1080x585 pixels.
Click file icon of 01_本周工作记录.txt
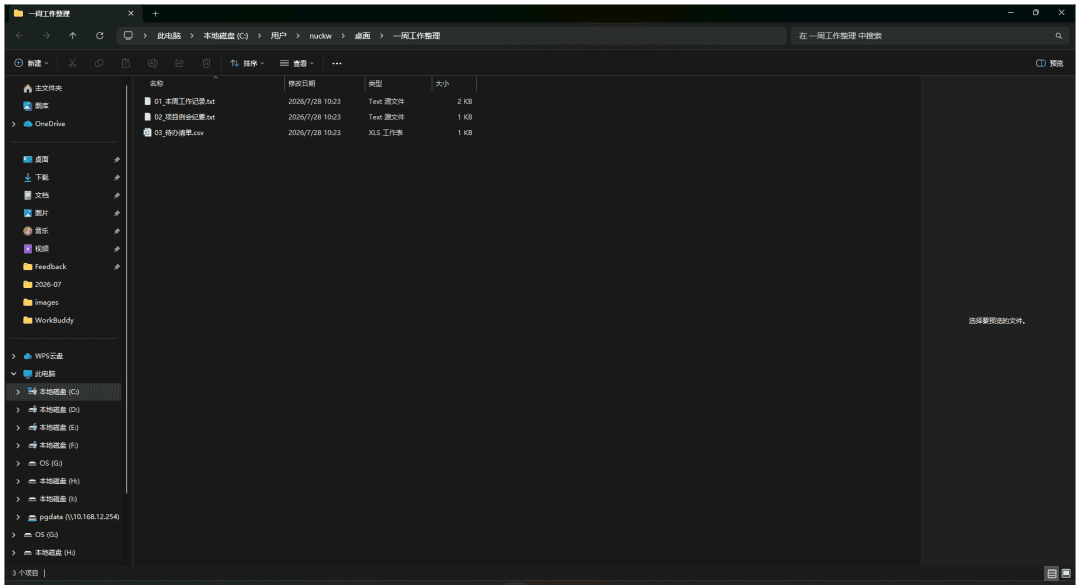(x=147, y=101)
